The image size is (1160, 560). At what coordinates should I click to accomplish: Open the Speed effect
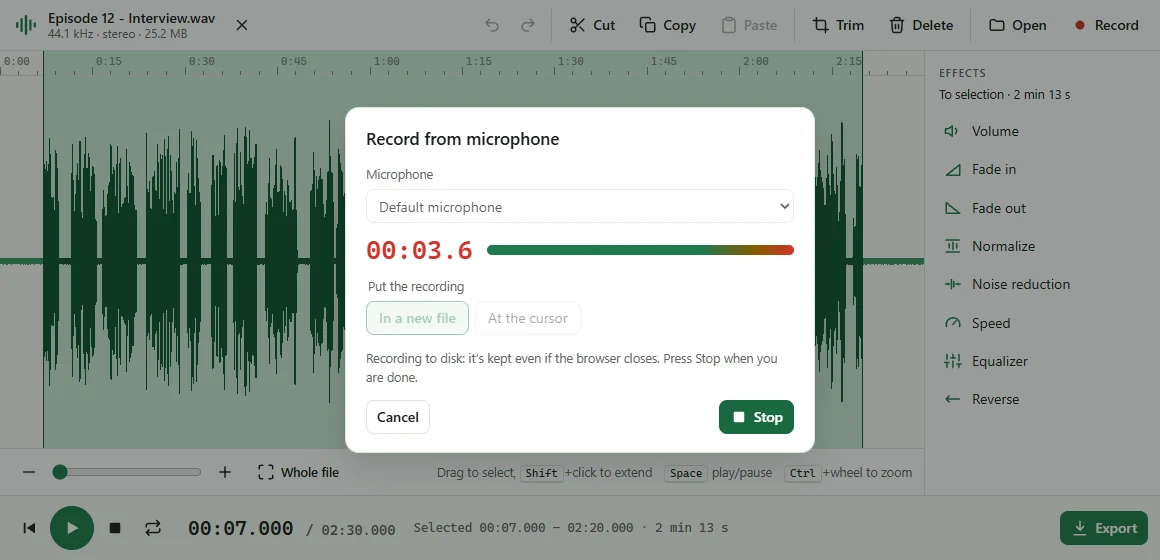pyautogui.click(x=1042, y=323)
